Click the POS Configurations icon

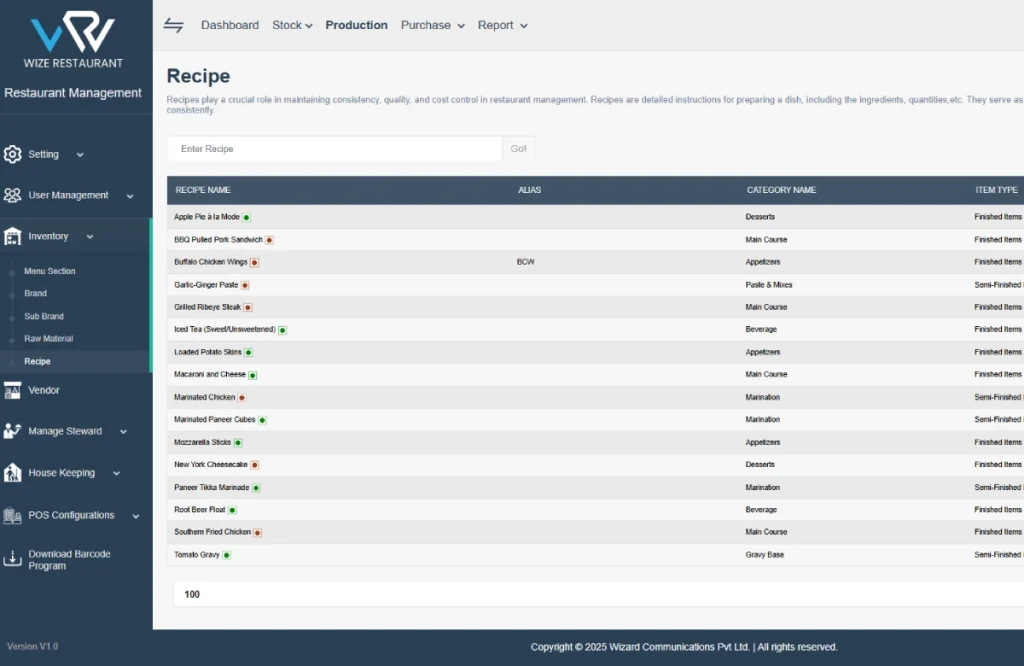pos(12,515)
